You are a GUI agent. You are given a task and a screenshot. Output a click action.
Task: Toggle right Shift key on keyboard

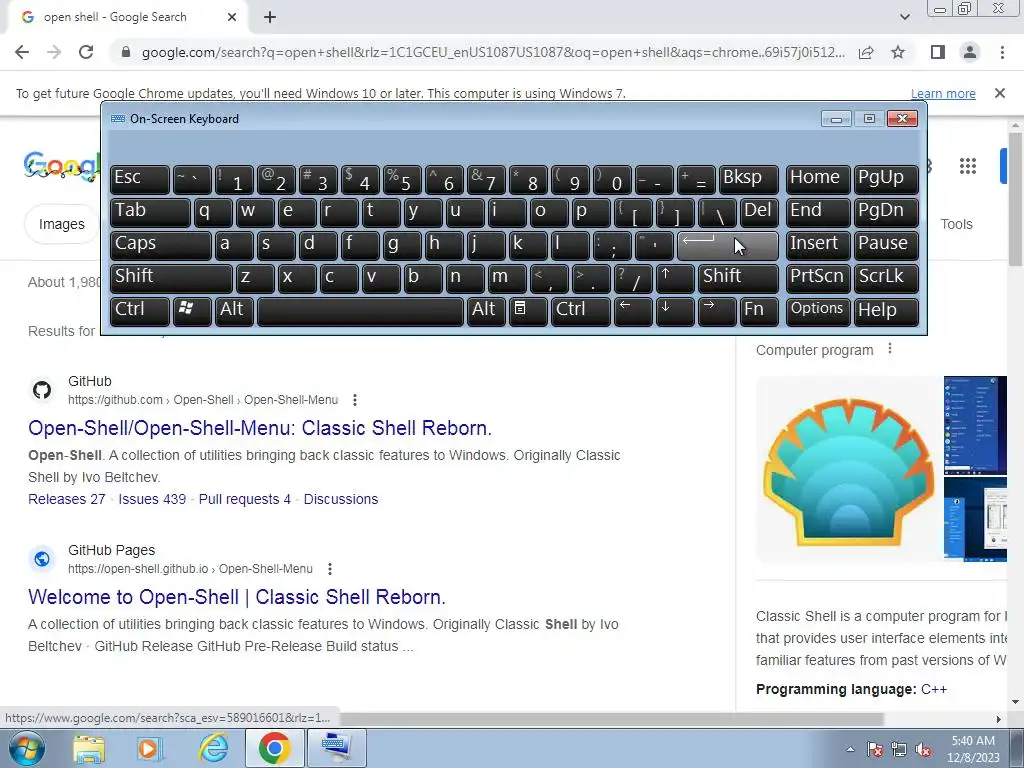pyautogui.click(x=739, y=278)
